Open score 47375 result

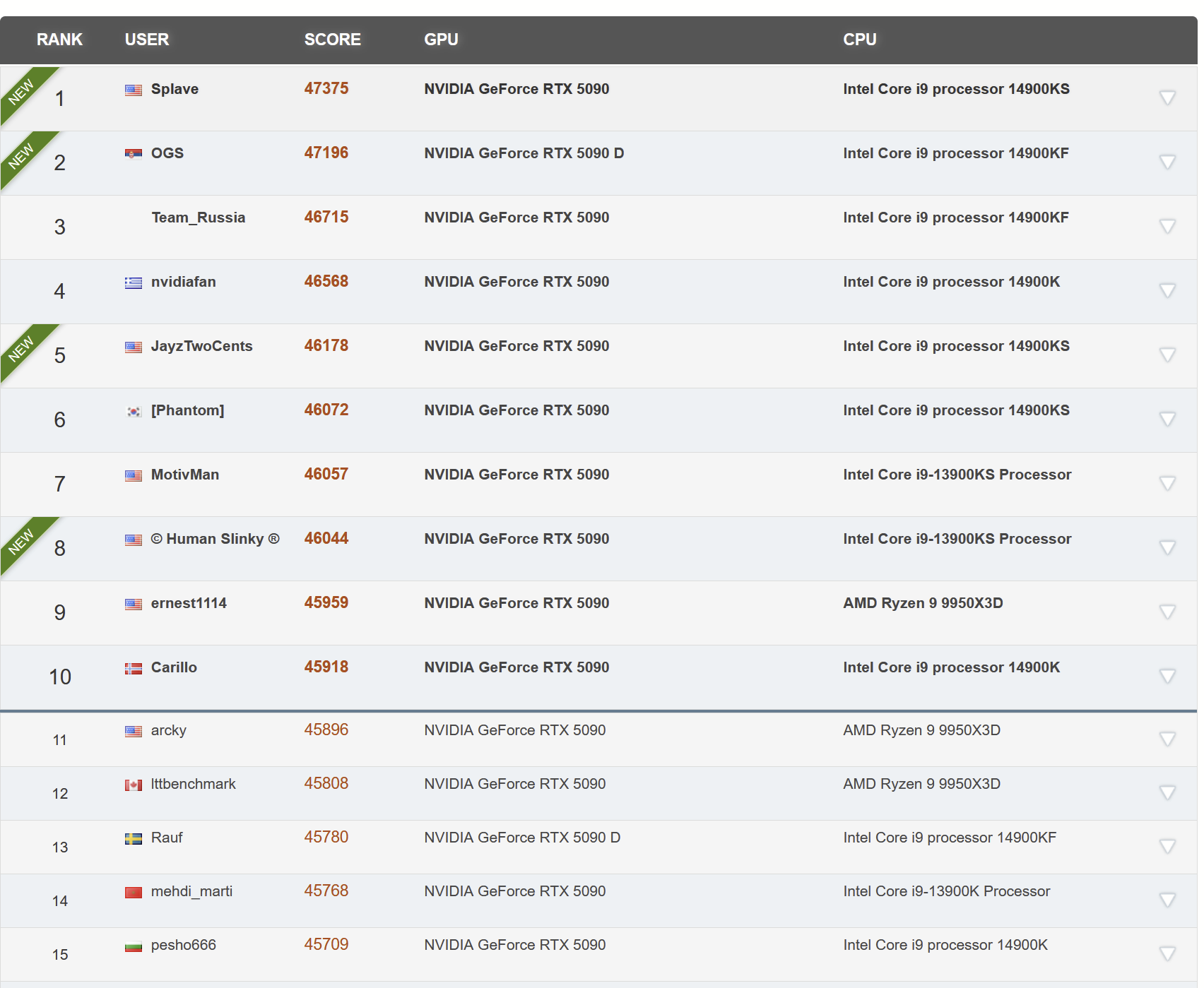pos(326,88)
